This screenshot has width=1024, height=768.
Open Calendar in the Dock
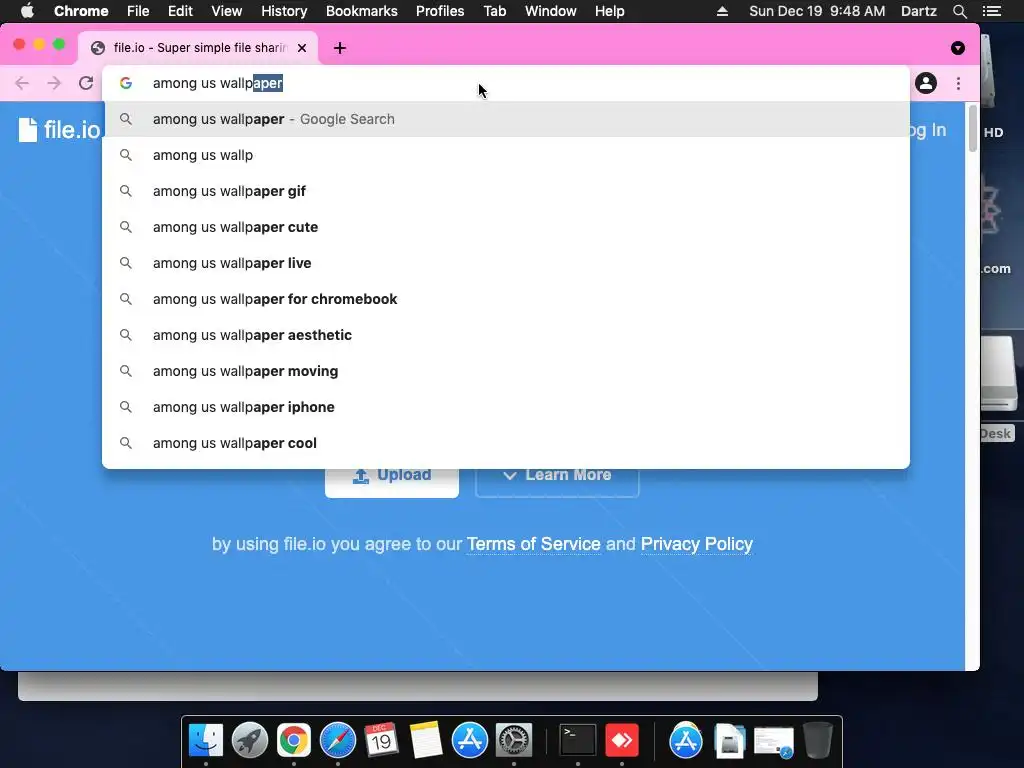pos(381,741)
